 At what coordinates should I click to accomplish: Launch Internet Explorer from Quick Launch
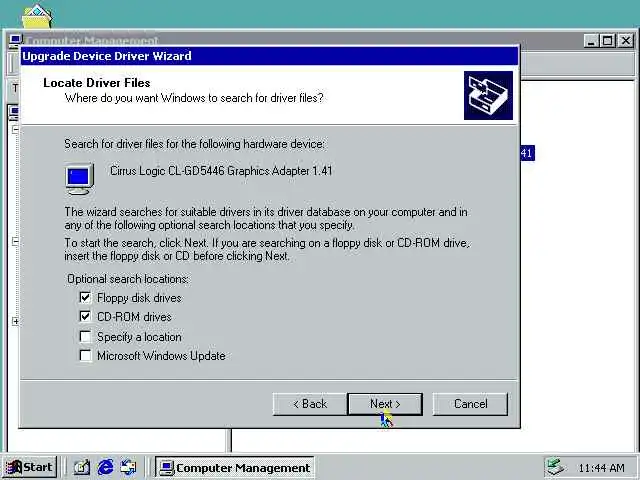click(105, 467)
